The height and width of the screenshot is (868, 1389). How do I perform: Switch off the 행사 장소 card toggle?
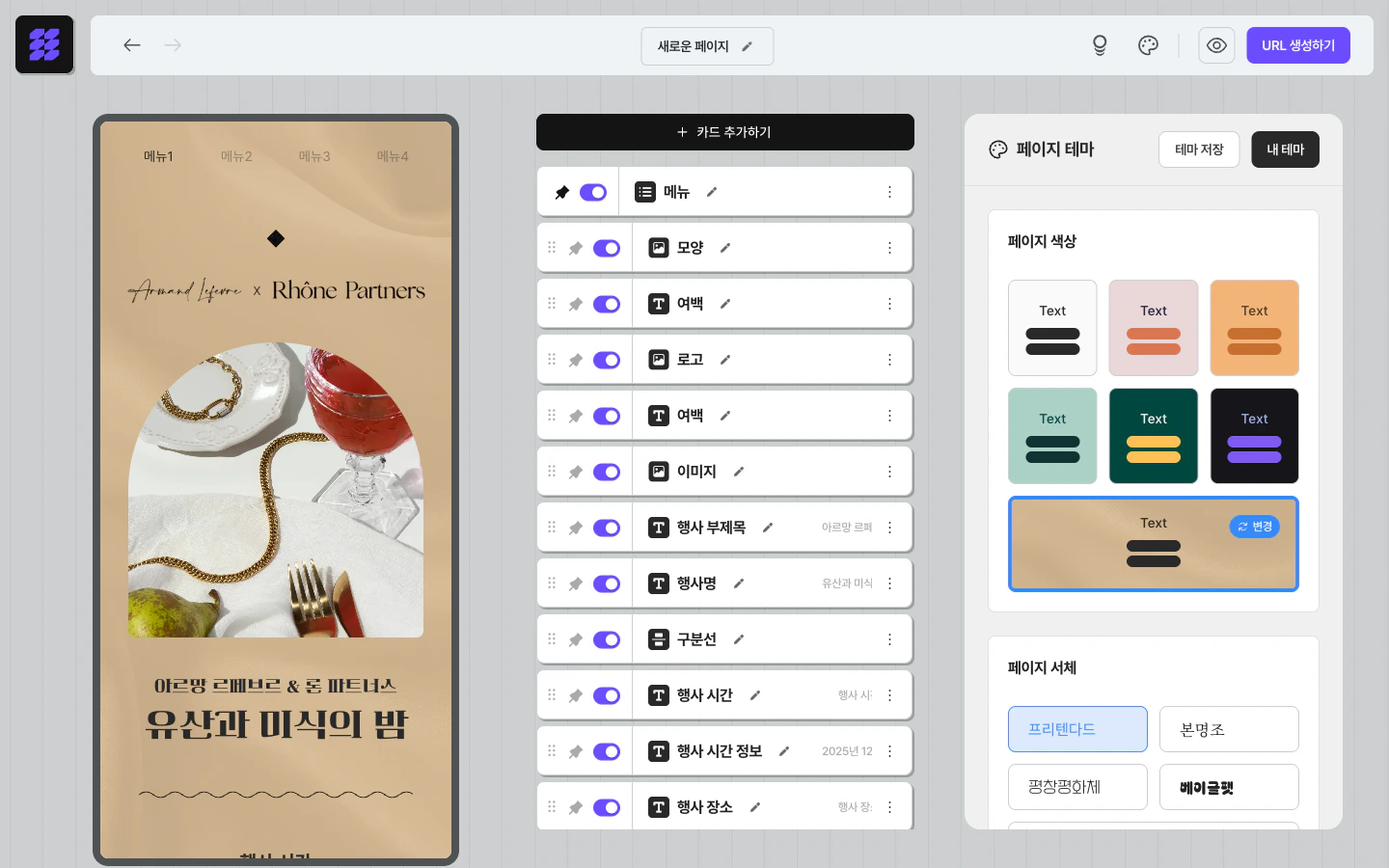coord(607,807)
